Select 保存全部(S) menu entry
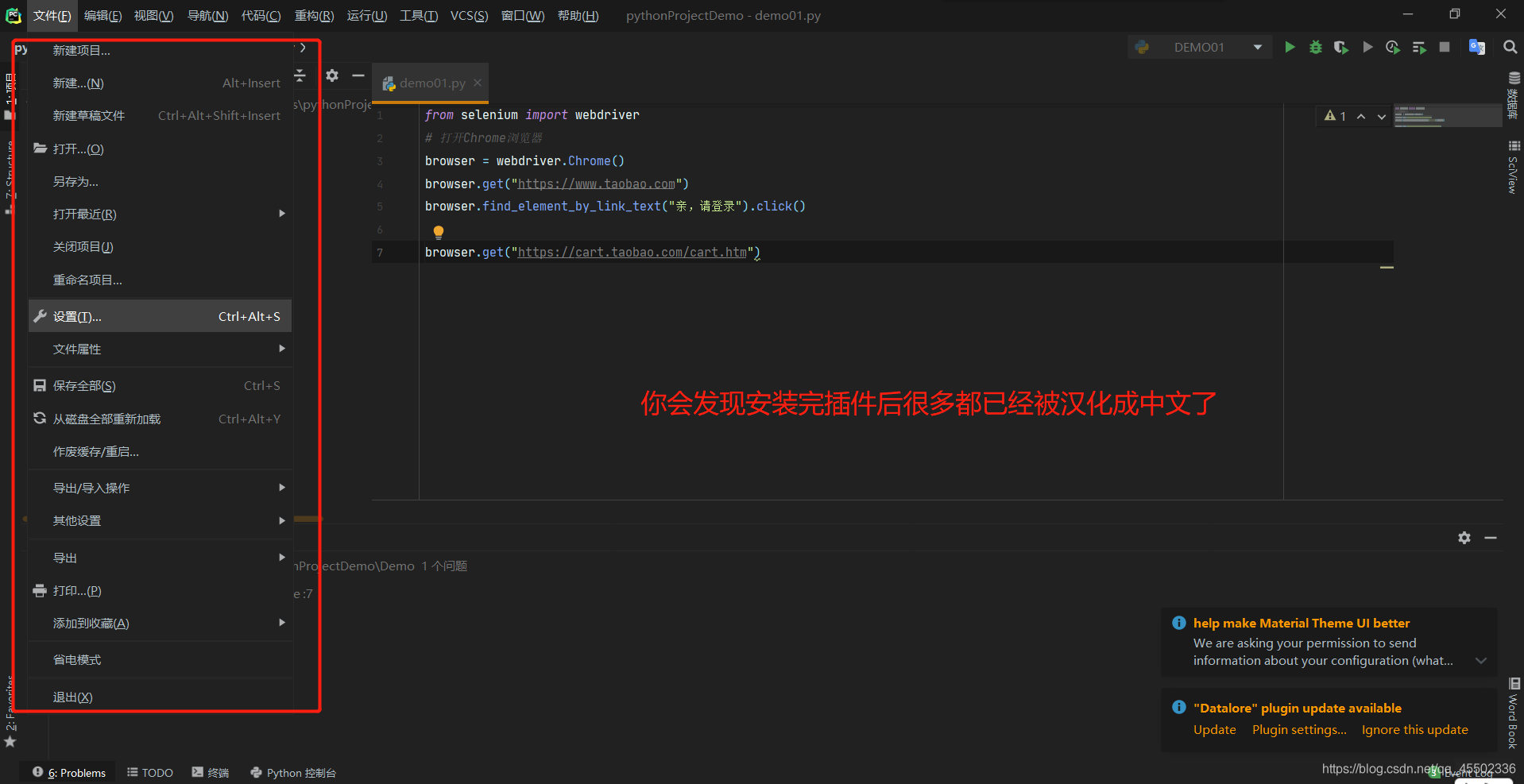1524x784 pixels. [161, 385]
